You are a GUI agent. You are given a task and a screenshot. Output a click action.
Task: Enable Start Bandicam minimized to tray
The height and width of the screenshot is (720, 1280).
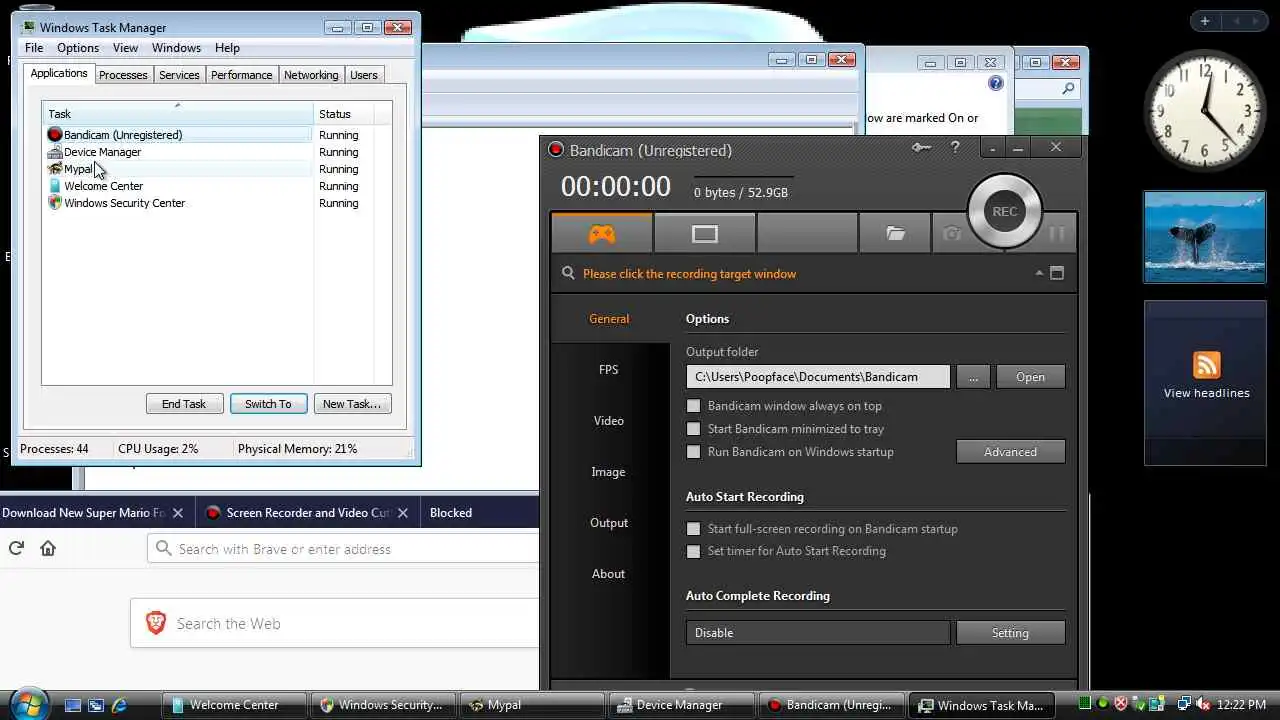point(693,429)
